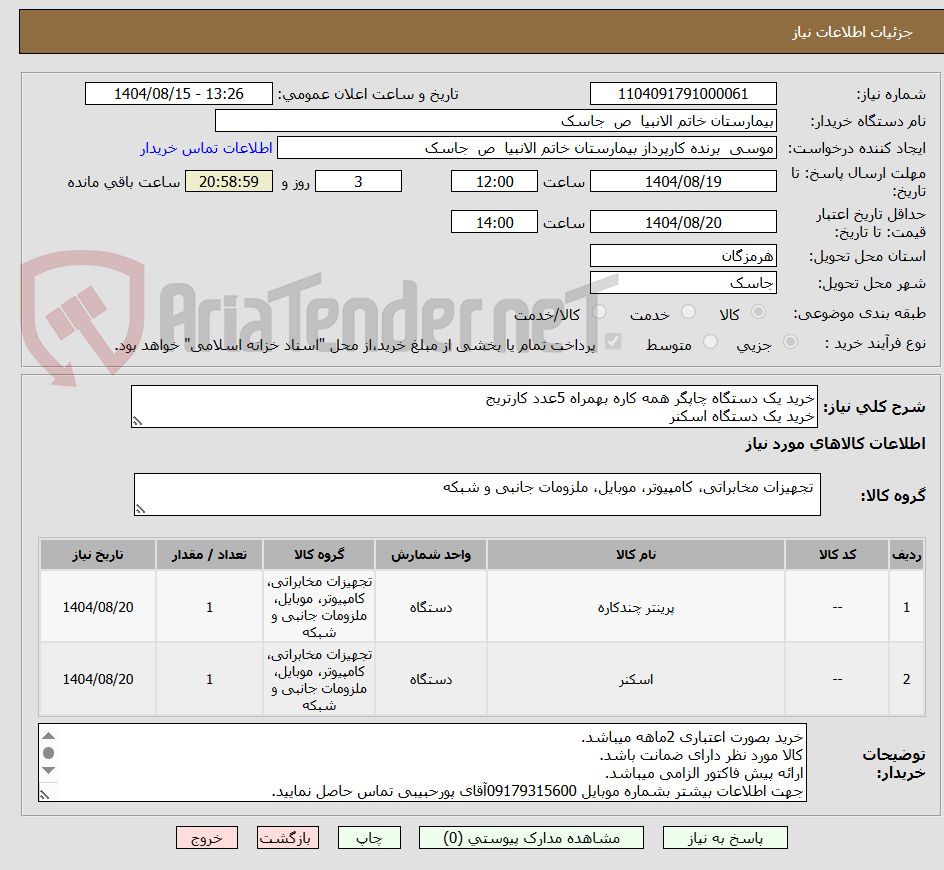Click the response deadline time 12:00
The image size is (944, 870).
494,181
